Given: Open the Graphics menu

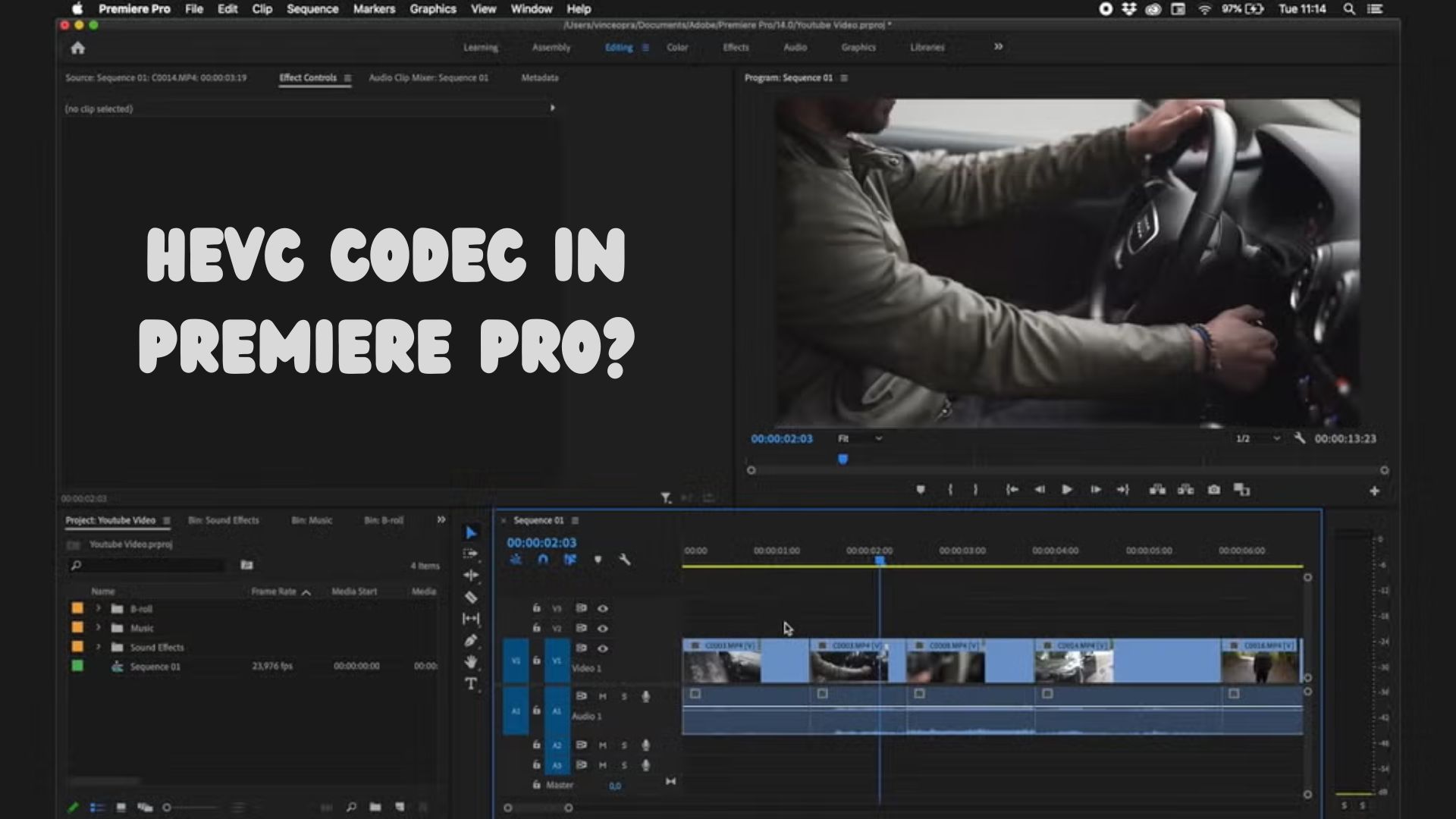Looking at the screenshot, I should pos(433,9).
